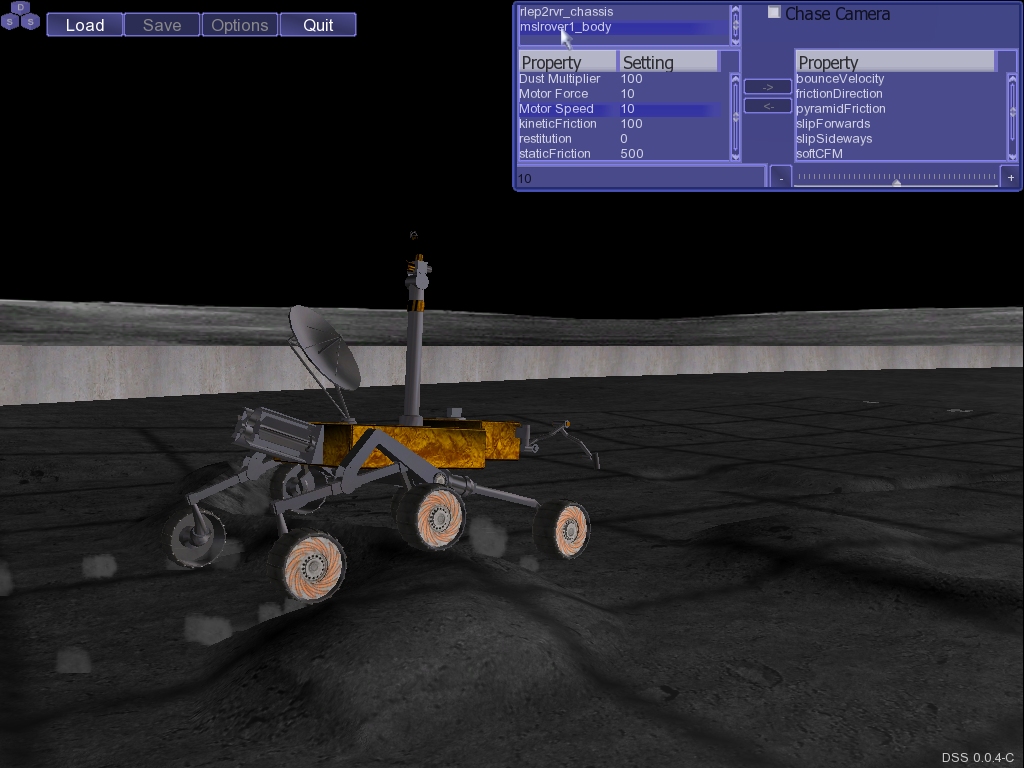This screenshot has height=768, width=1024.
Task: Click the kineticFriction setting value 100
Action: [x=632, y=123]
